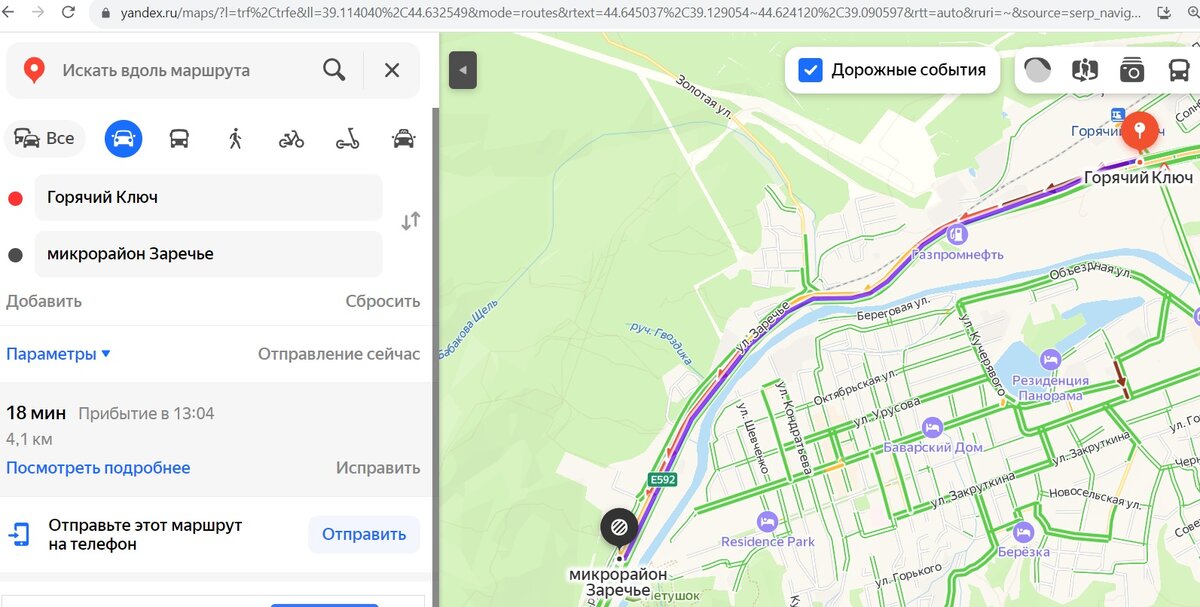Image resolution: width=1200 pixels, height=607 pixels.
Task: Swap the start and destination points
Action: pos(410,222)
